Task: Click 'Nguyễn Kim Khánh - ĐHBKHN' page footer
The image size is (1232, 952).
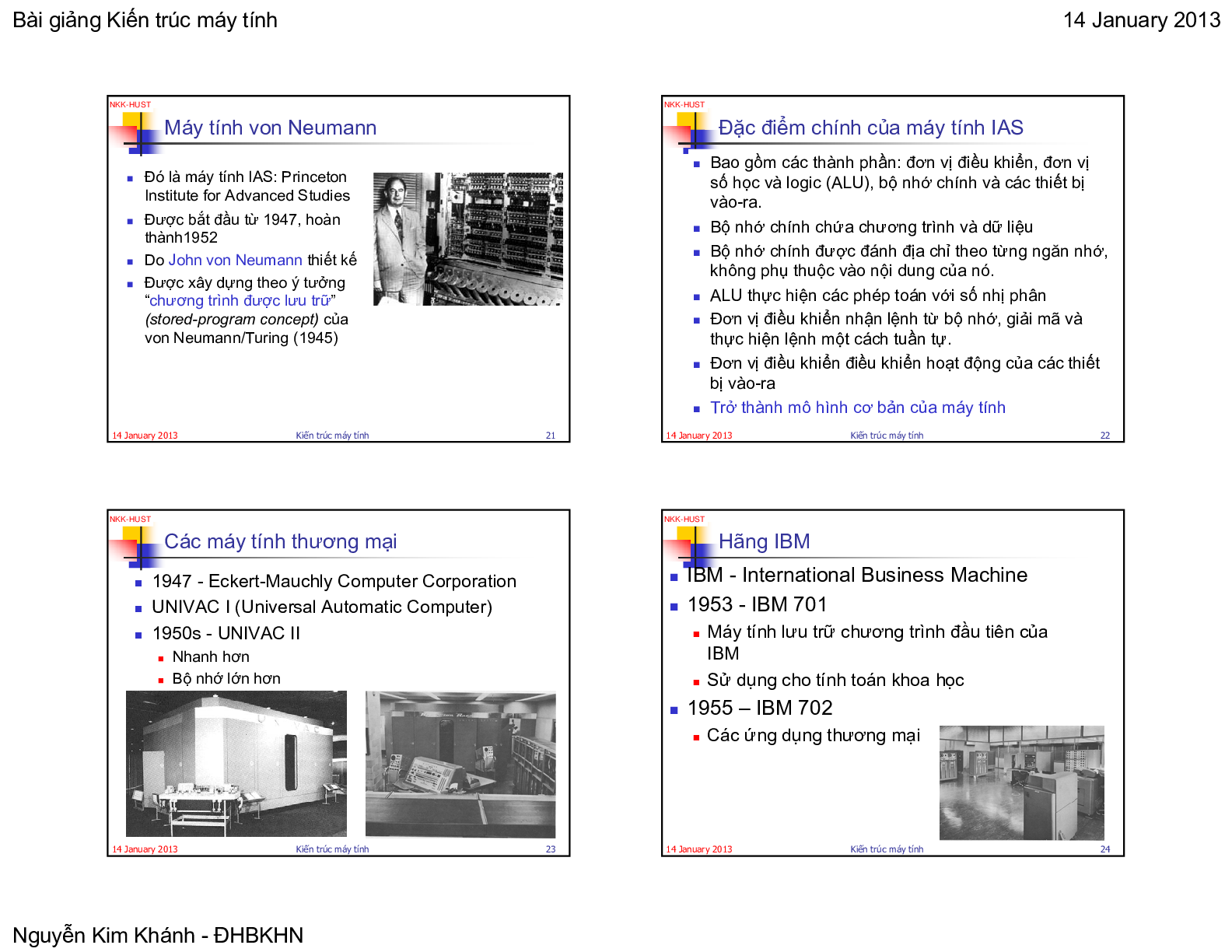Action: pos(158,935)
